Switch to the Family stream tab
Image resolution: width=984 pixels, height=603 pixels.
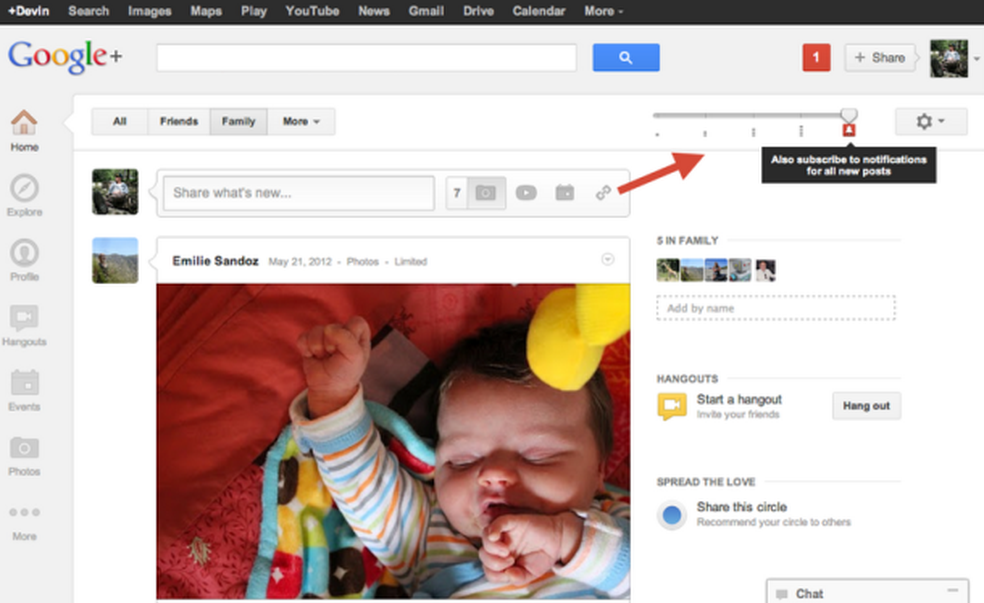(x=238, y=121)
